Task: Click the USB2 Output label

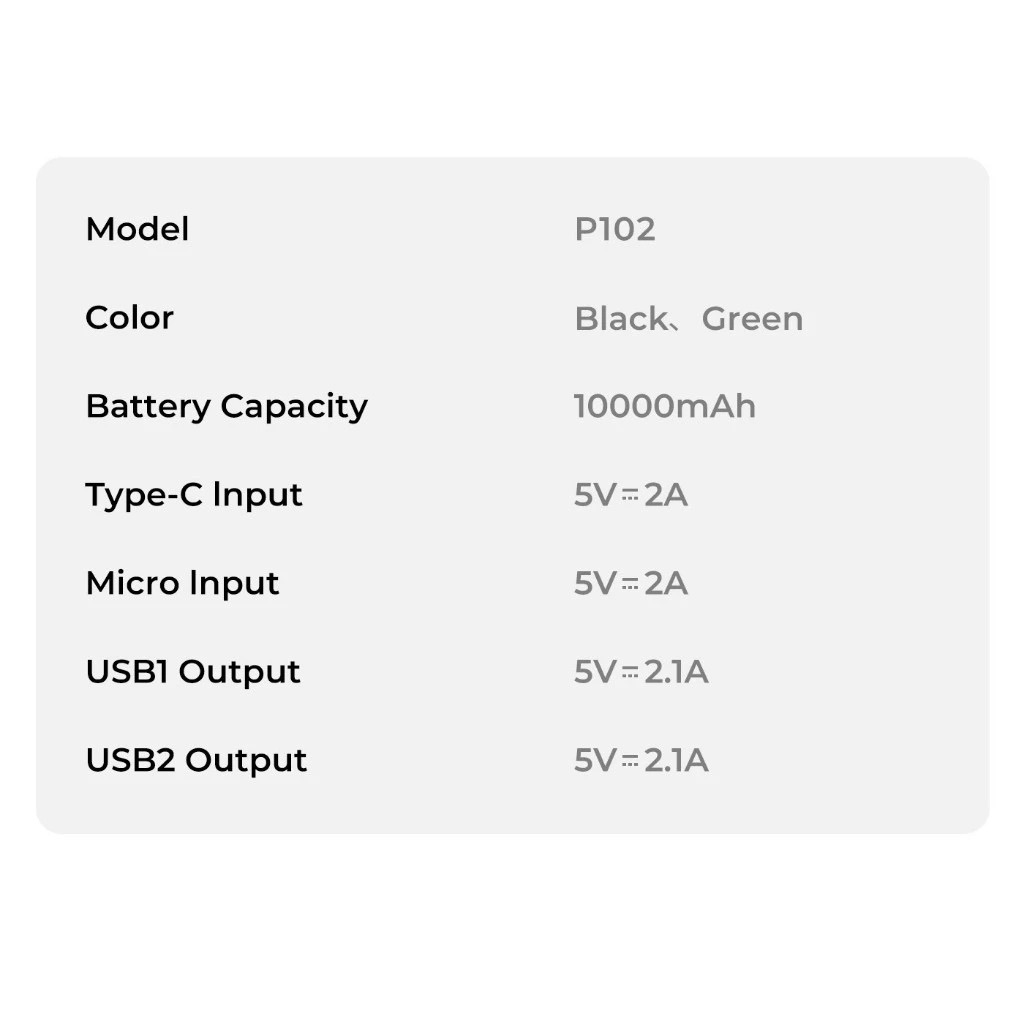Action: pos(196,761)
